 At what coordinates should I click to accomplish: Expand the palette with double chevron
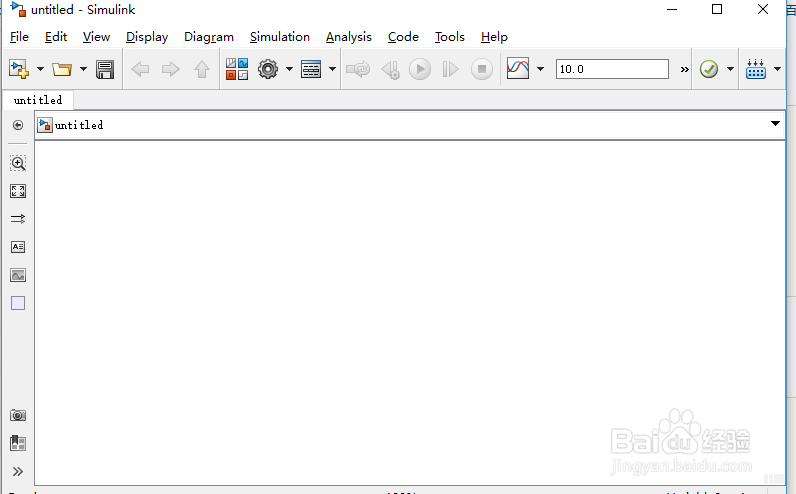(18, 472)
